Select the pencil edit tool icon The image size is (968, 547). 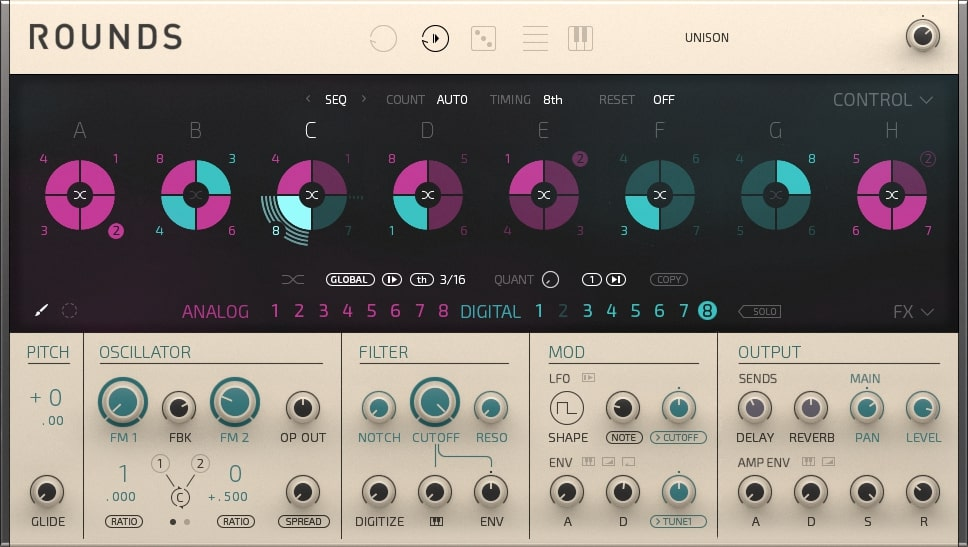point(41,311)
